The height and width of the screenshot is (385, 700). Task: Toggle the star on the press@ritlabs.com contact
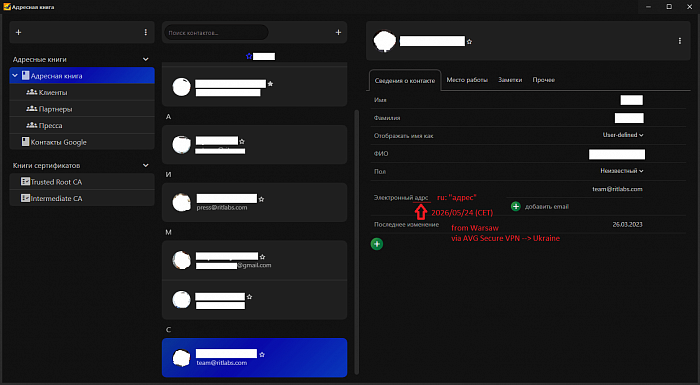coord(262,199)
